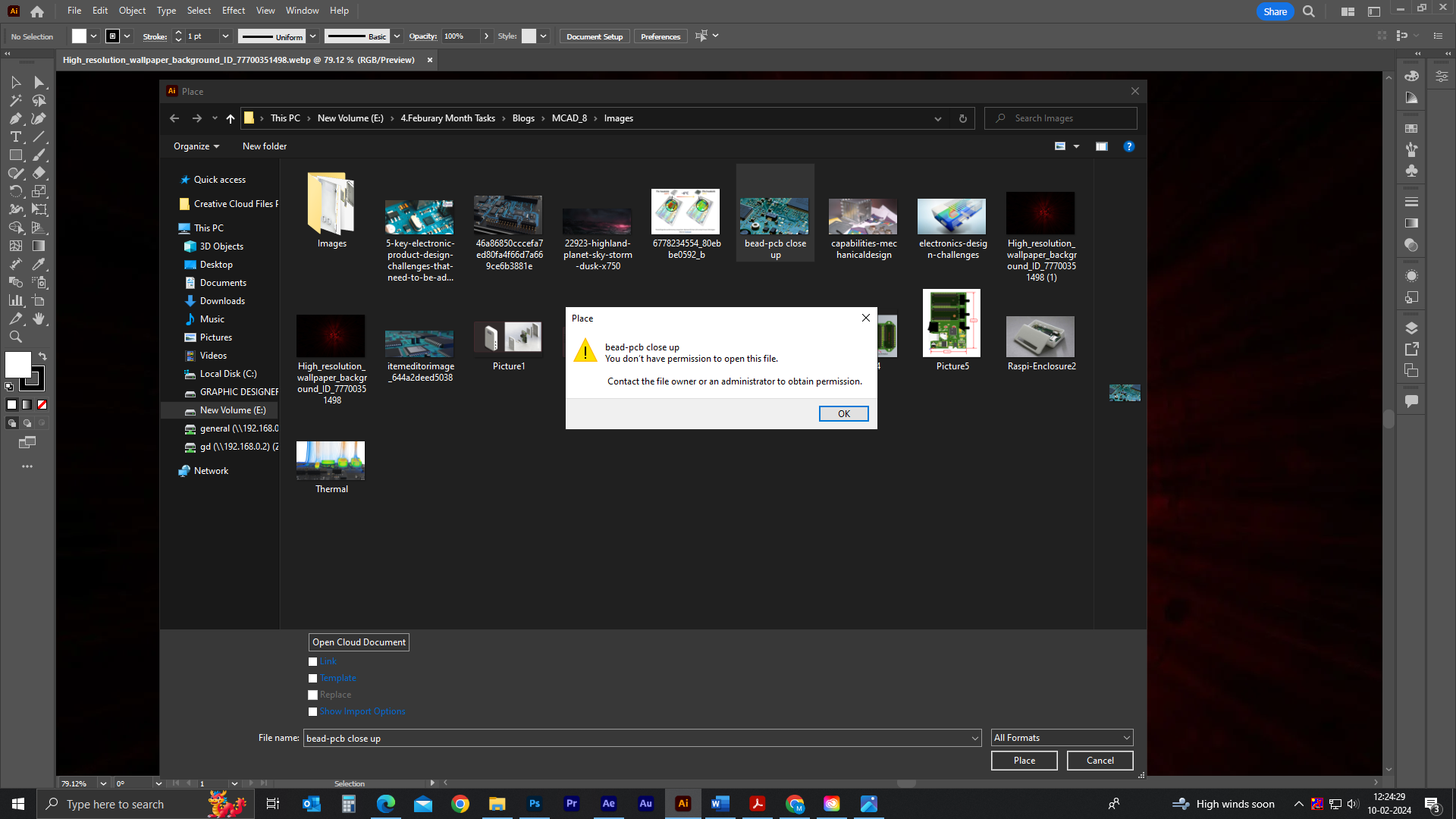Image resolution: width=1456 pixels, height=819 pixels.
Task: Enable the Replace checkbox
Action: [312, 695]
